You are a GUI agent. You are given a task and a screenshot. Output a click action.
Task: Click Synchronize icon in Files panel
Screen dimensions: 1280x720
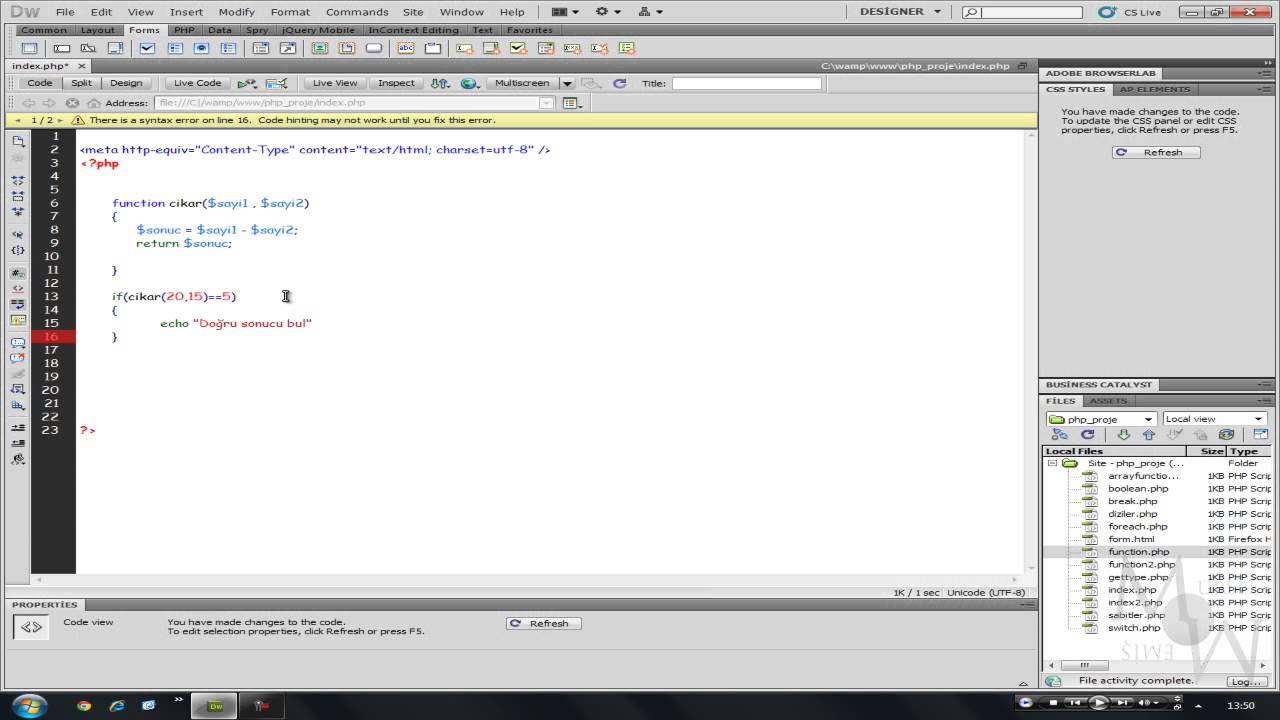click(x=1227, y=435)
